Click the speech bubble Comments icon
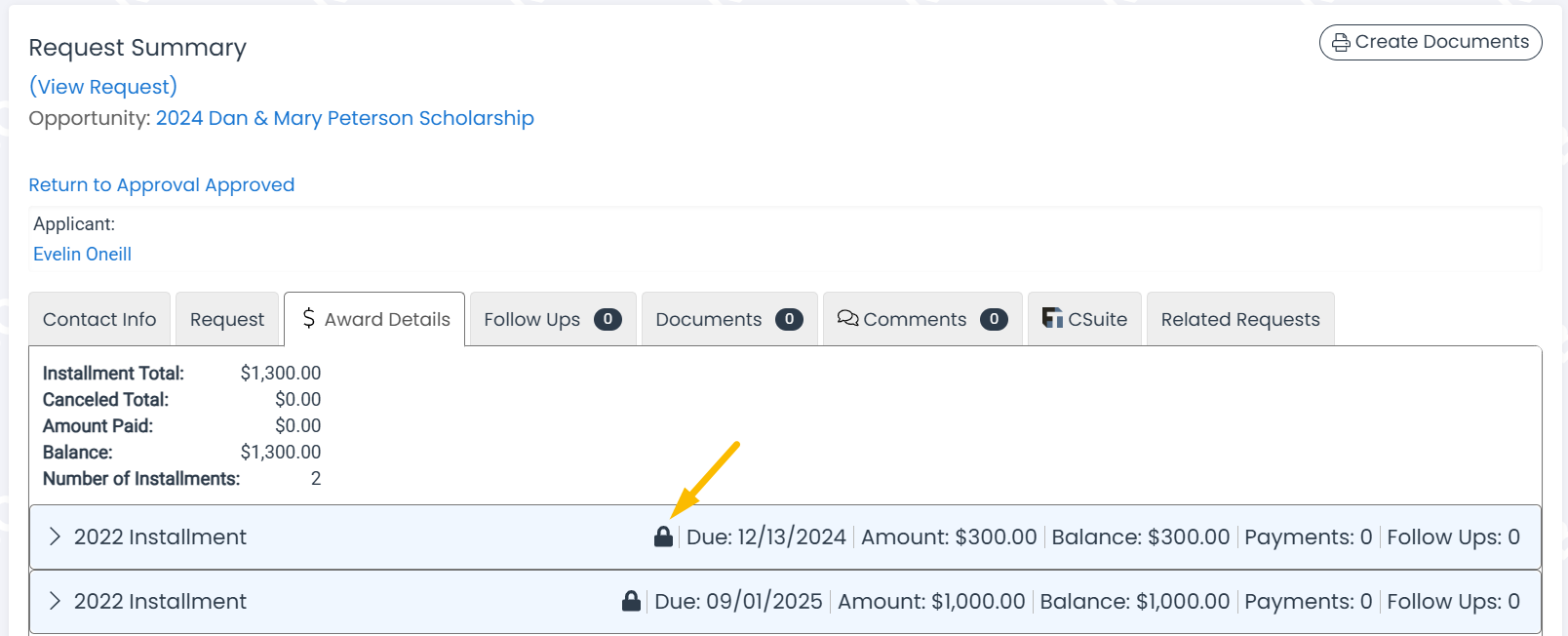 [x=847, y=318]
